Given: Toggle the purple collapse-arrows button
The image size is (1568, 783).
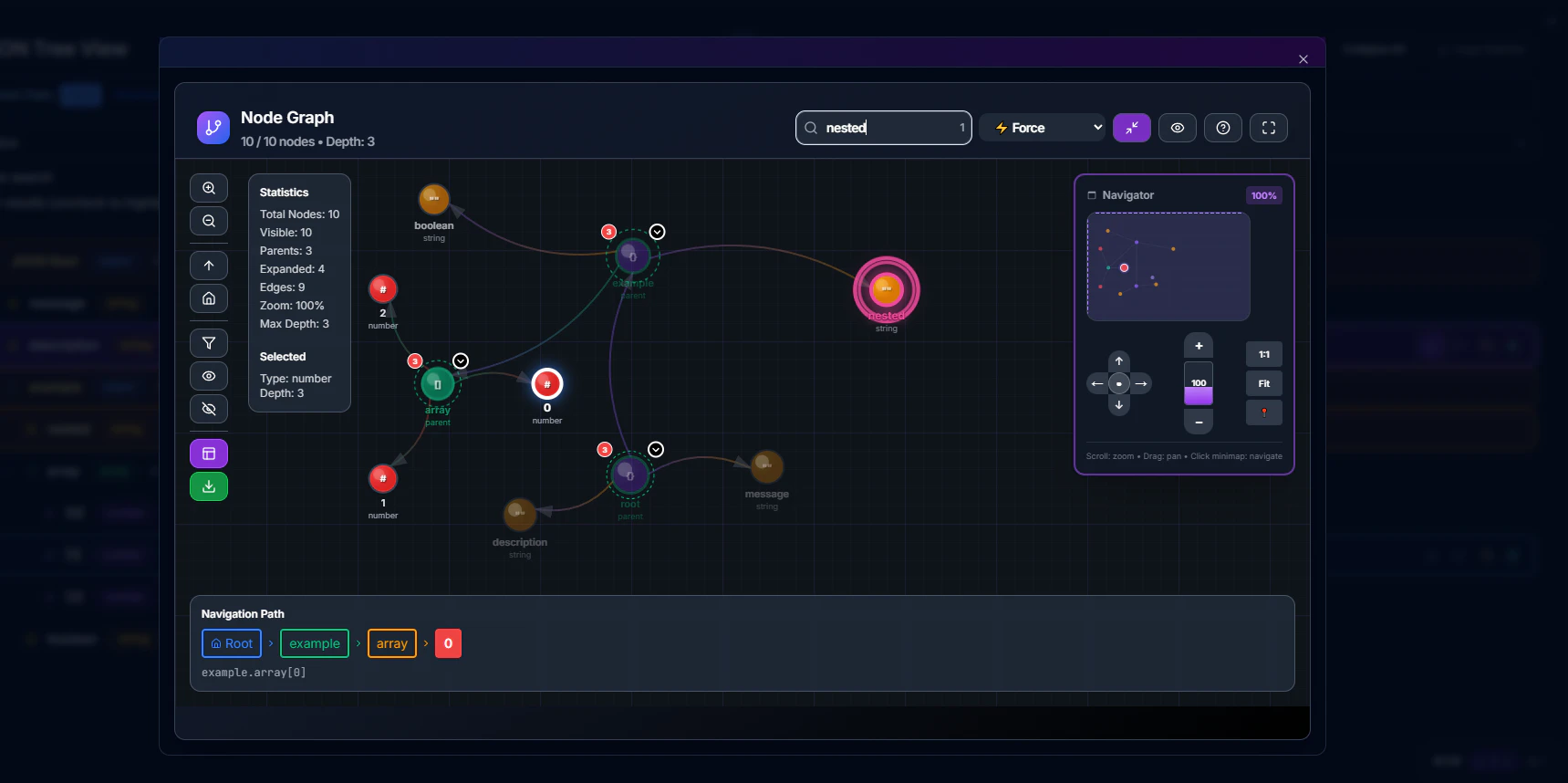Looking at the screenshot, I should [1132, 128].
